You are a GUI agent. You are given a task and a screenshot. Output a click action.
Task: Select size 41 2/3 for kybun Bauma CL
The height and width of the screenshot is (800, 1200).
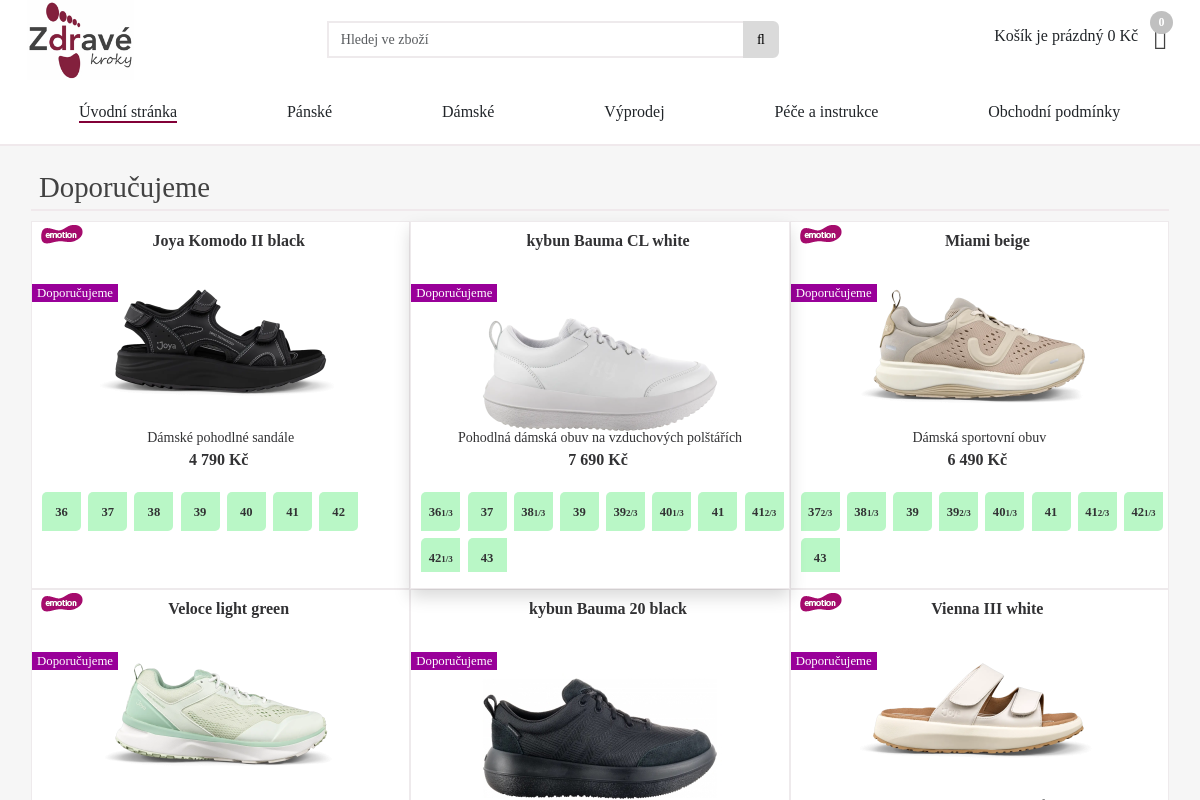pyautogui.click(x=764, y=511)
